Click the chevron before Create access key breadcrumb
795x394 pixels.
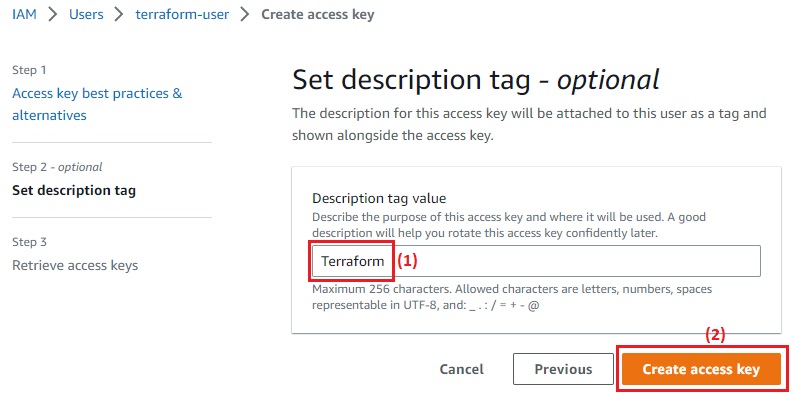245,14
